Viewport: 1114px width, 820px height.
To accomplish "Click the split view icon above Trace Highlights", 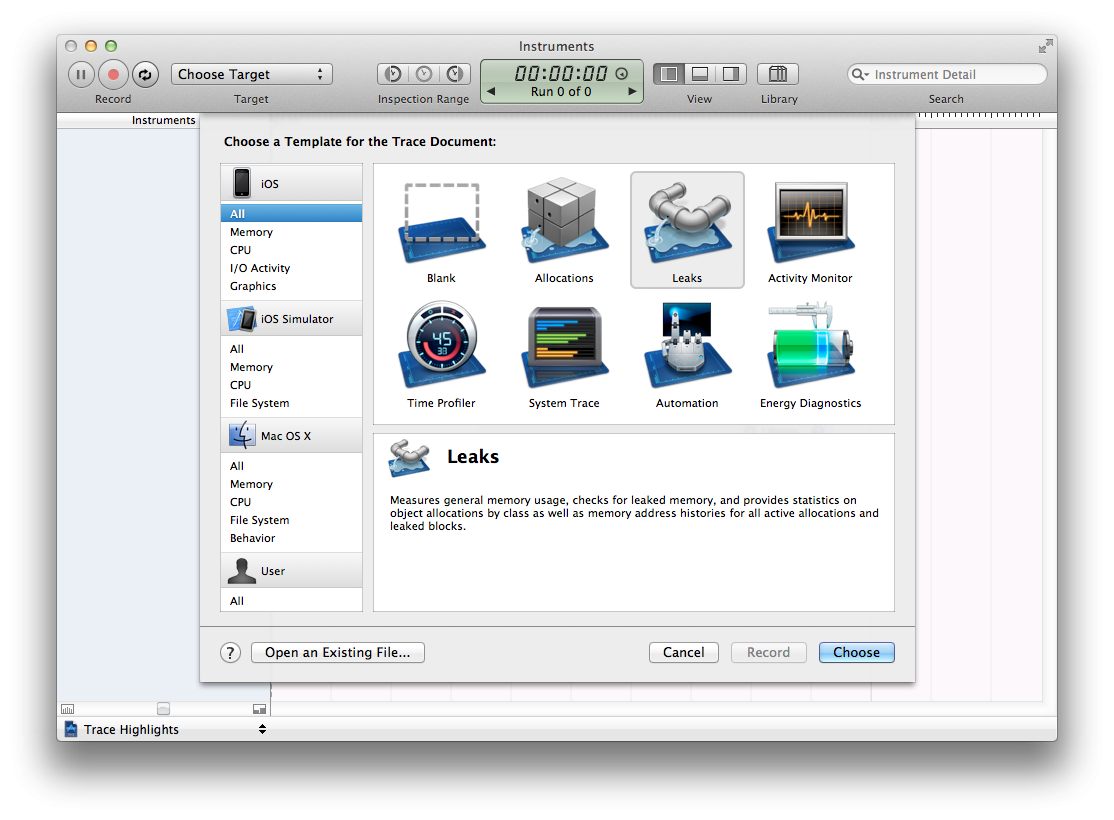I will point(259,709).
